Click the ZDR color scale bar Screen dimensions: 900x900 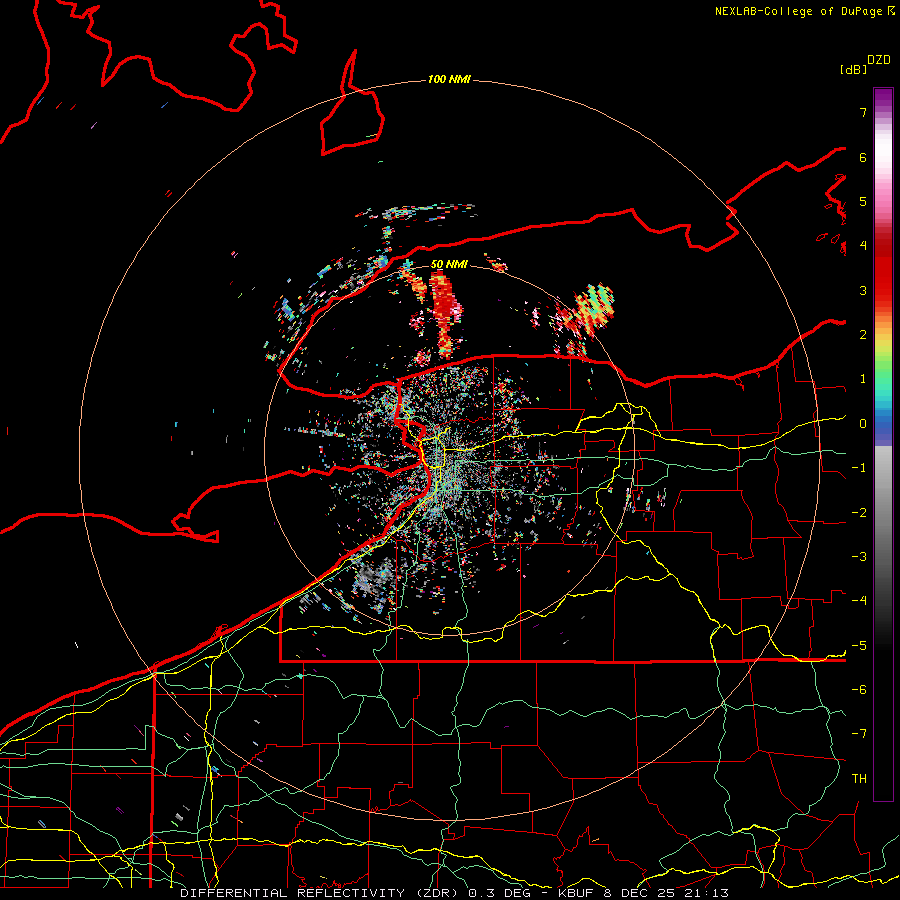coord(883,444)
